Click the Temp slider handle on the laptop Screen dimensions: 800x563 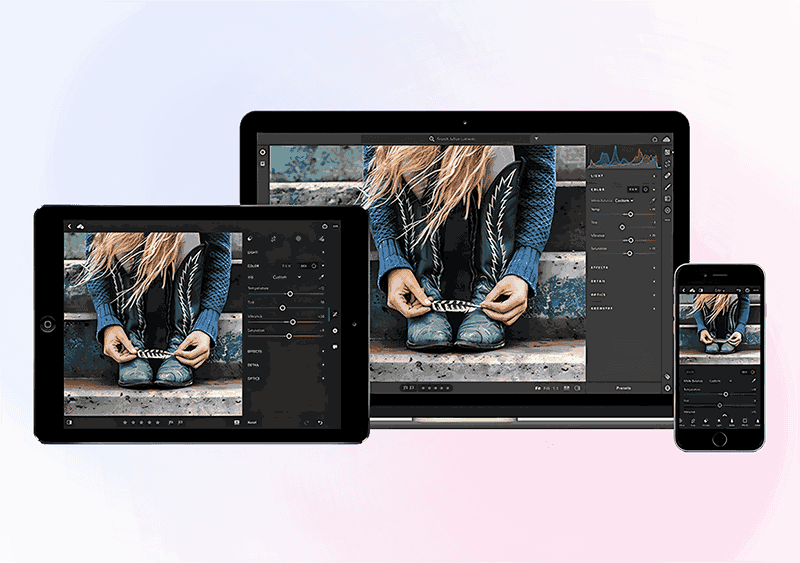pyautogui.click(x=630, y=214)
